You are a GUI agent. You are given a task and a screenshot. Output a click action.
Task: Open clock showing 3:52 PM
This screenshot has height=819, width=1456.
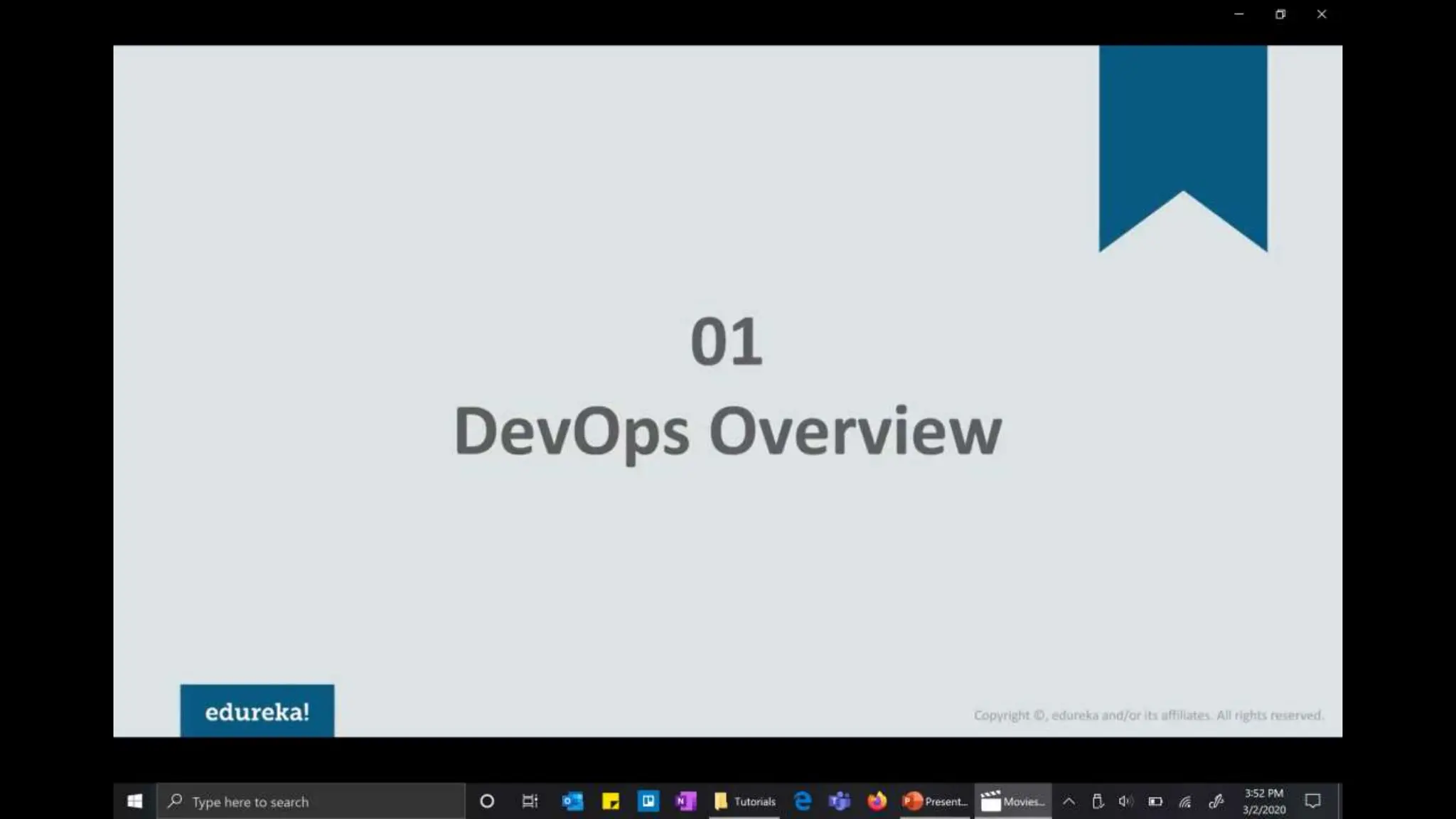tap(1264, 801)
